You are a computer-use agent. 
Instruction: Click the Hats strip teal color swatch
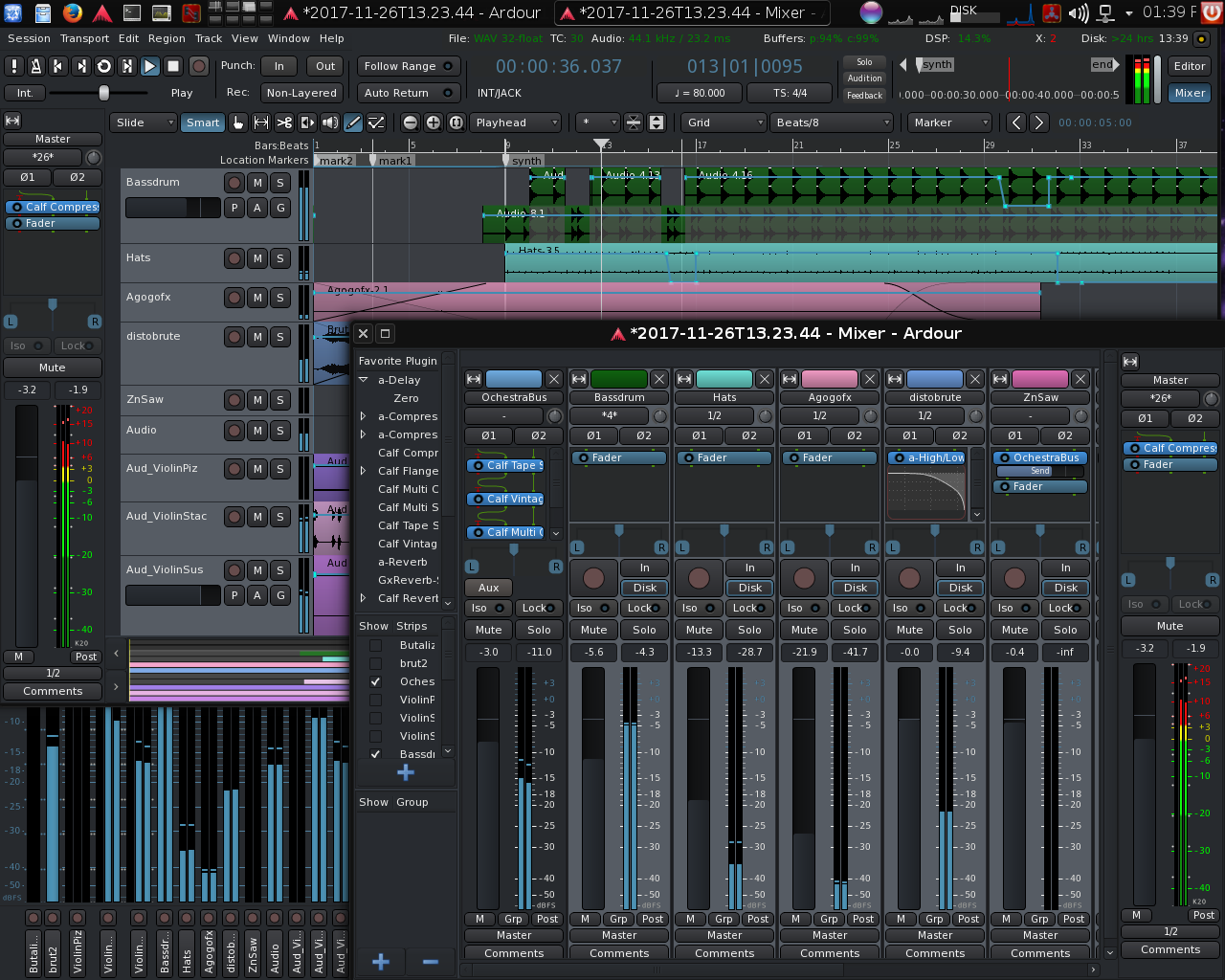(x=724, y=379)
